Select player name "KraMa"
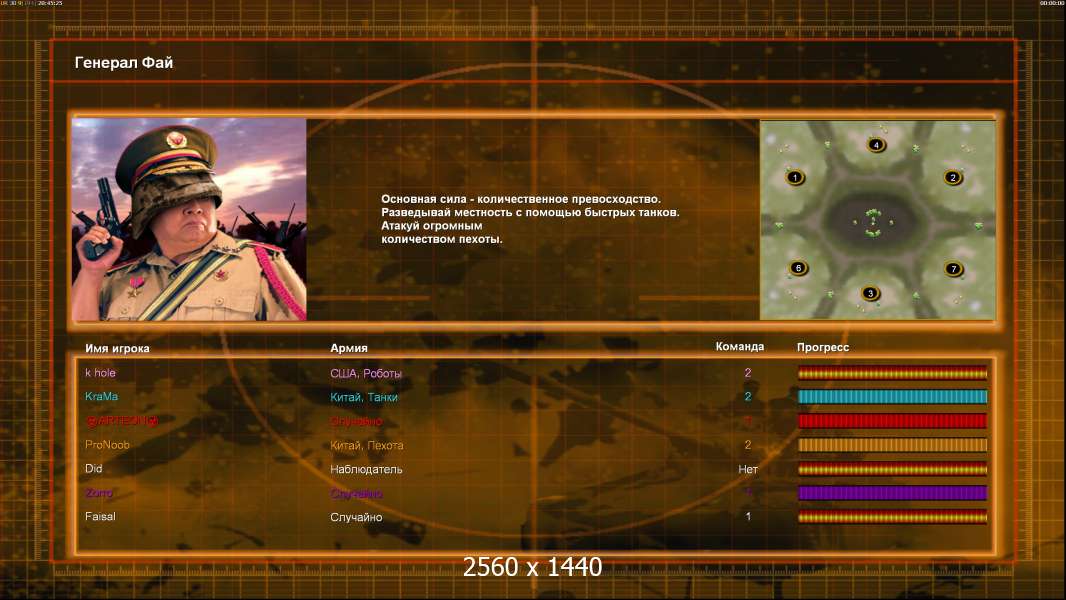This screenshot has width=1066, height=600. [x=101, y=396]
